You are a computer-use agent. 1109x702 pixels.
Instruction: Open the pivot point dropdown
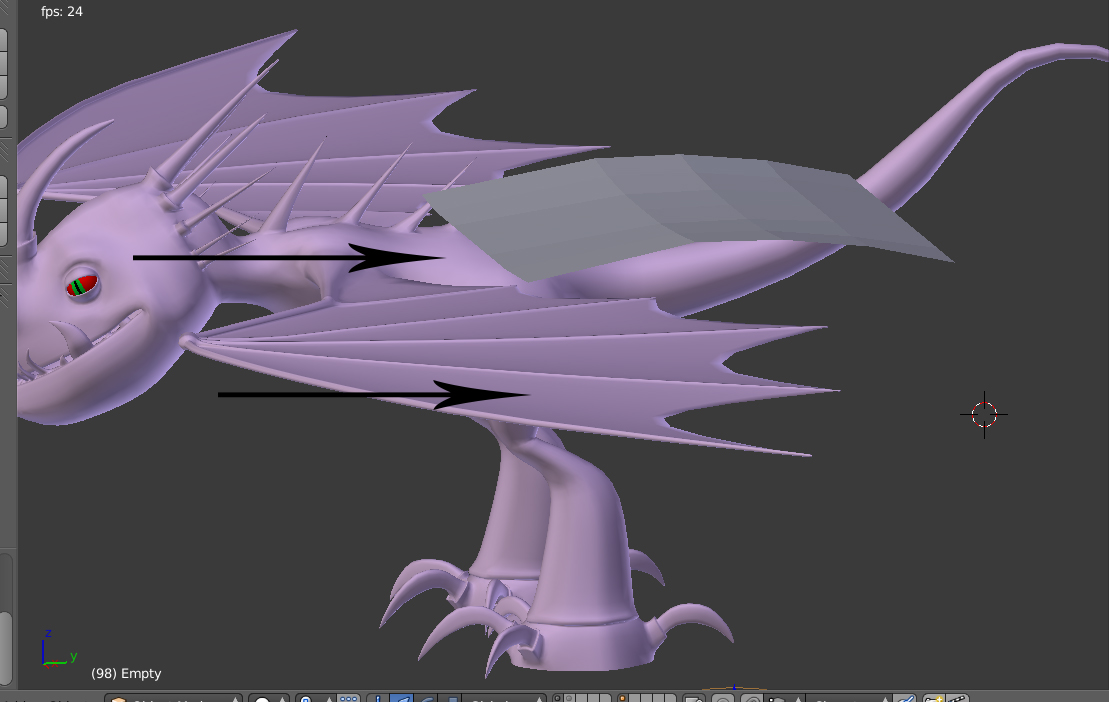315,698
